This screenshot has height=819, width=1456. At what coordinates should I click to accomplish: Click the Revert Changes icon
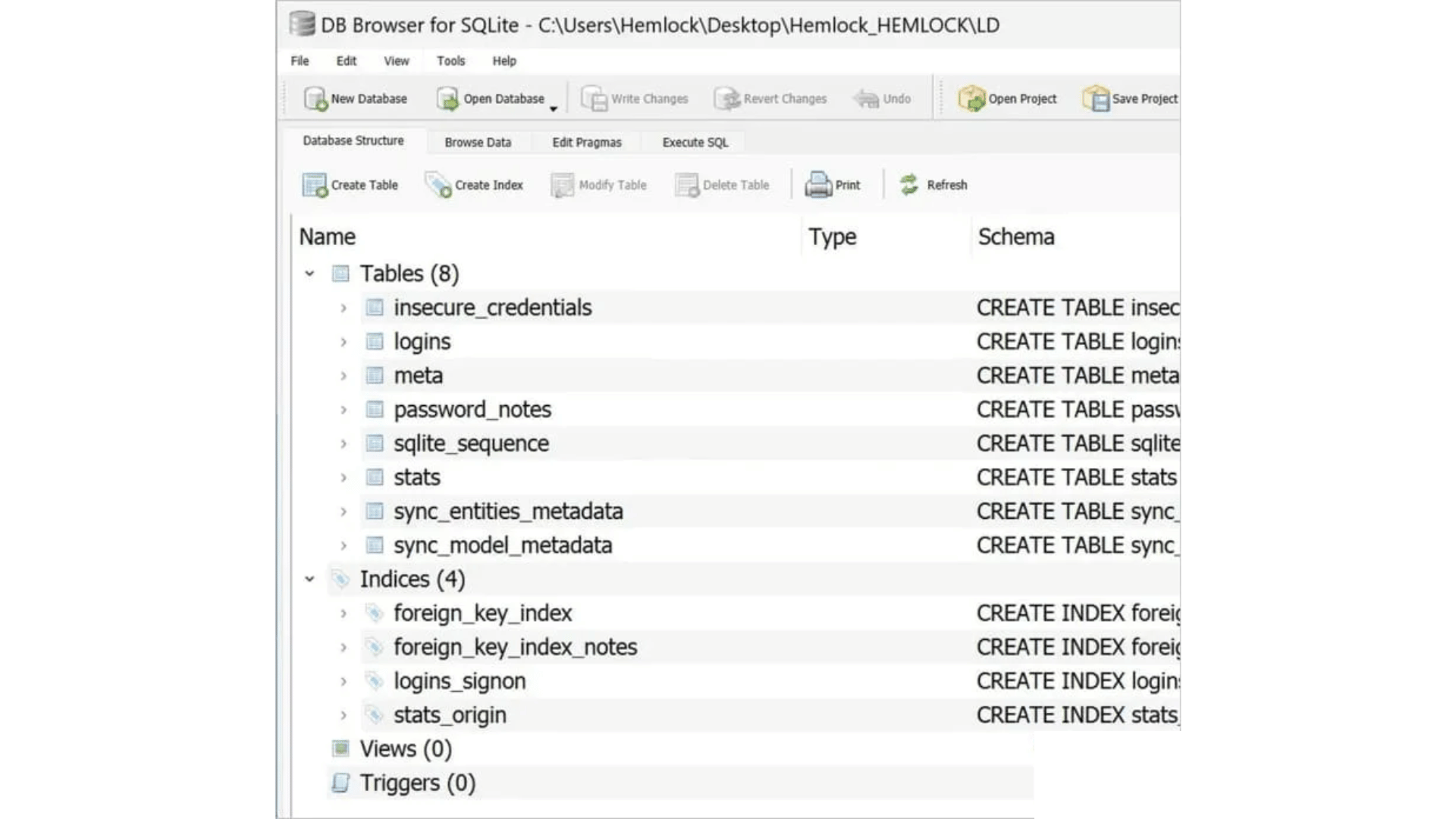pyautogui.click(x=726, y=99)
